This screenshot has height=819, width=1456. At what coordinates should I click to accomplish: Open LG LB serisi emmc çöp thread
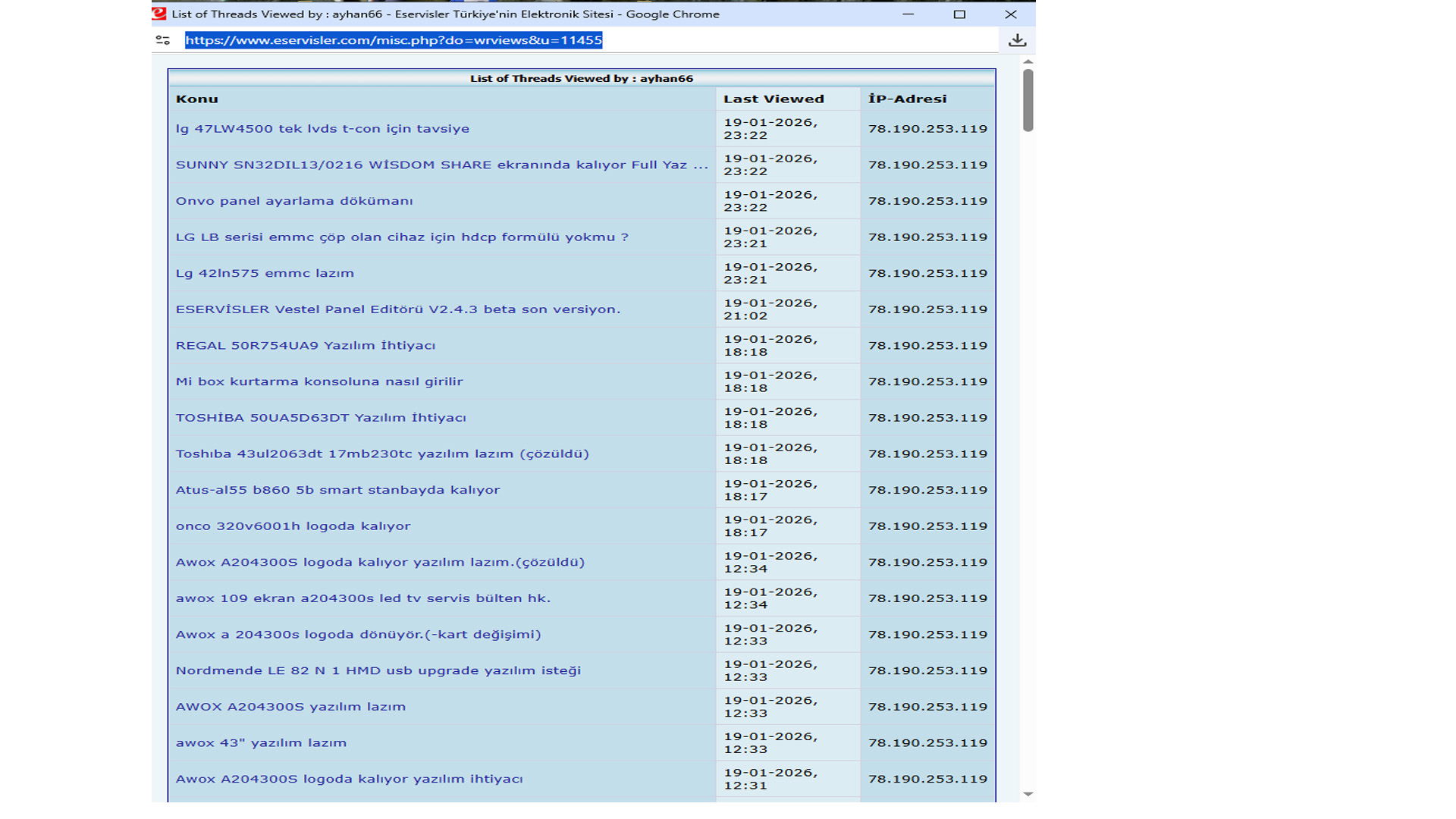tap(402, 237)
